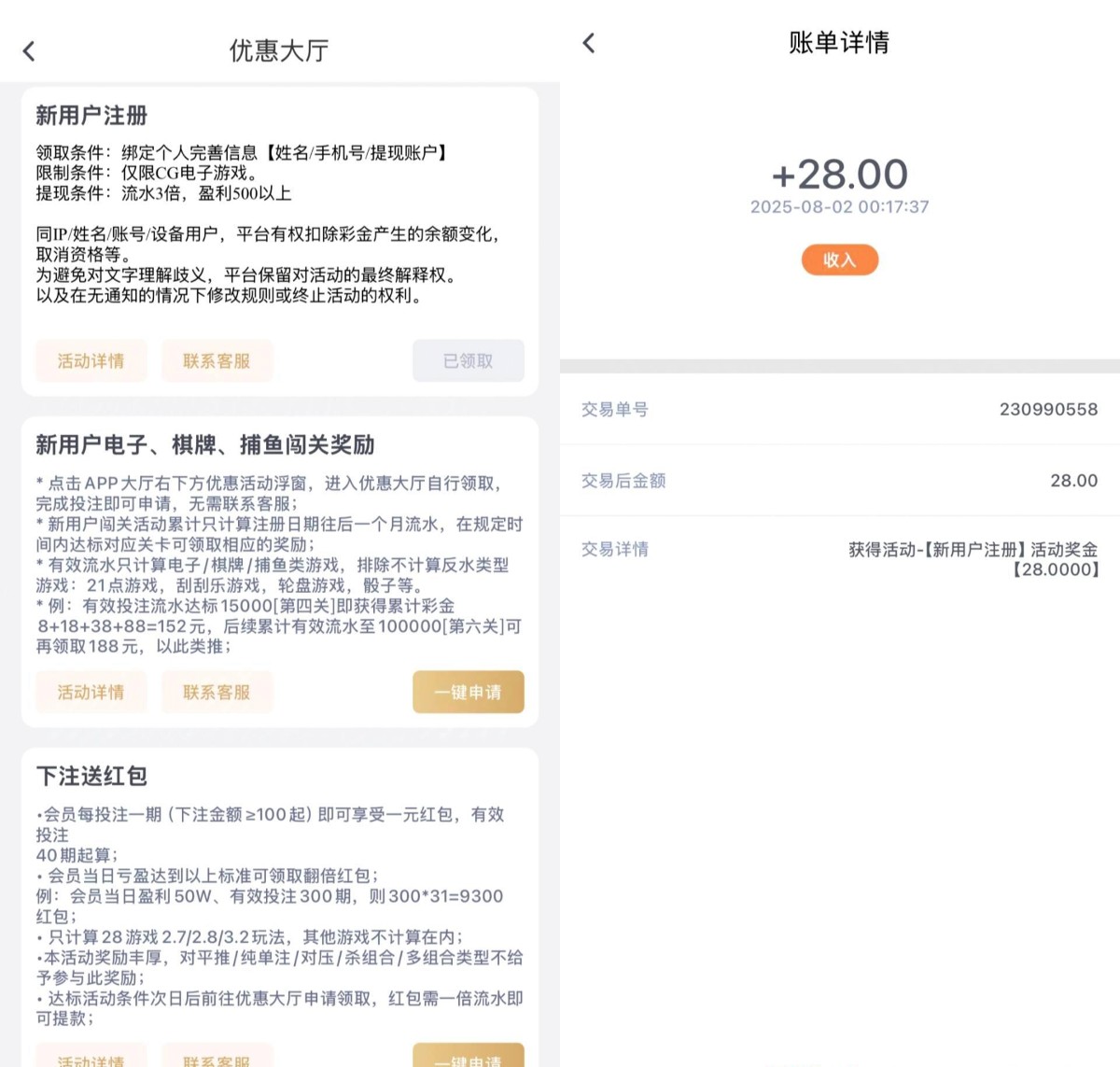
Task: Tap 一键申请 under 下注送红包
Action: 469,1056
